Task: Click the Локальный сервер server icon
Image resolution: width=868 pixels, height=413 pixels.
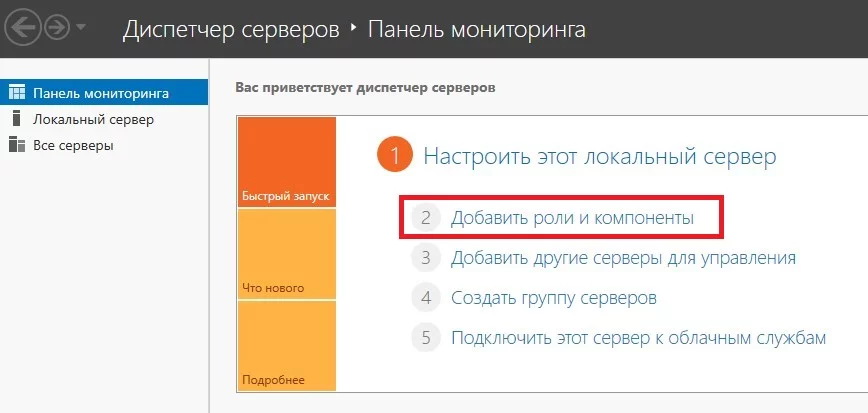Action: [x=17, y=118]
